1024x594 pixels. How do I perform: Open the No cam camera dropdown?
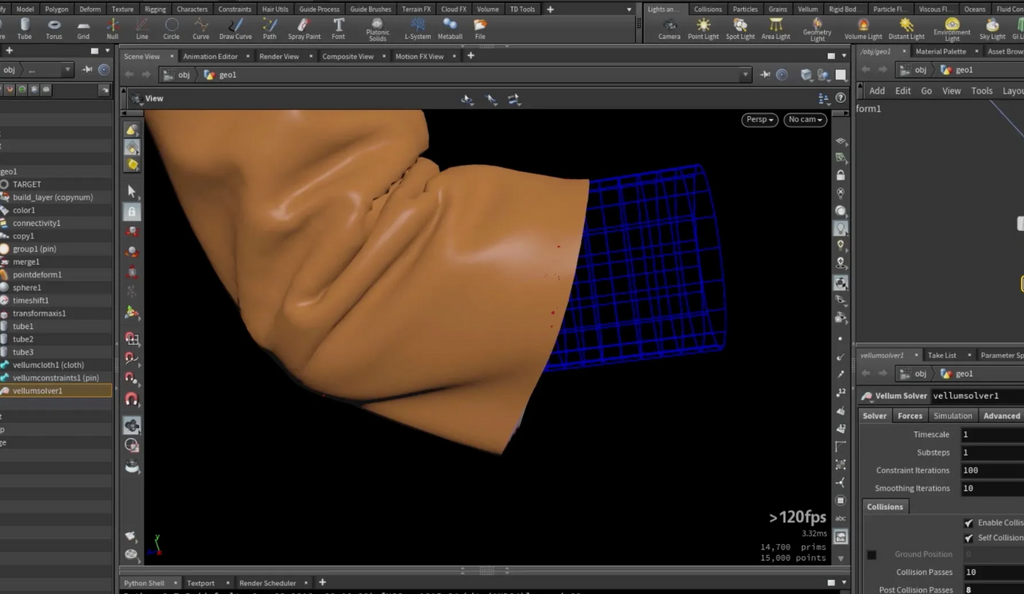(805, 119)
